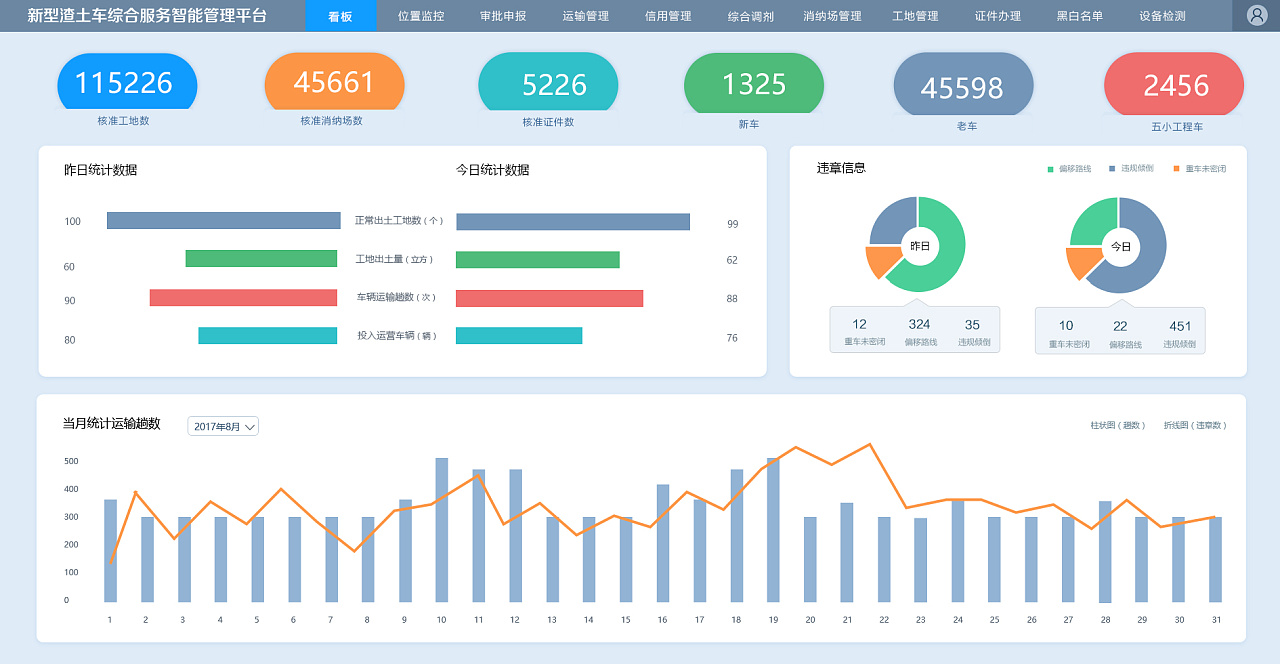The image size is (1280, 664).
Task: Click yesterday's teal 投入运营车辆 bar
Action: pos(267,335)
